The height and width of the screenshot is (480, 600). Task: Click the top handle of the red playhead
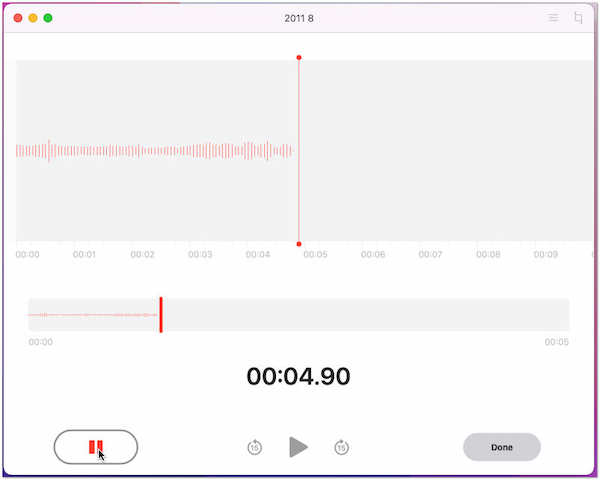click(299, 58)
